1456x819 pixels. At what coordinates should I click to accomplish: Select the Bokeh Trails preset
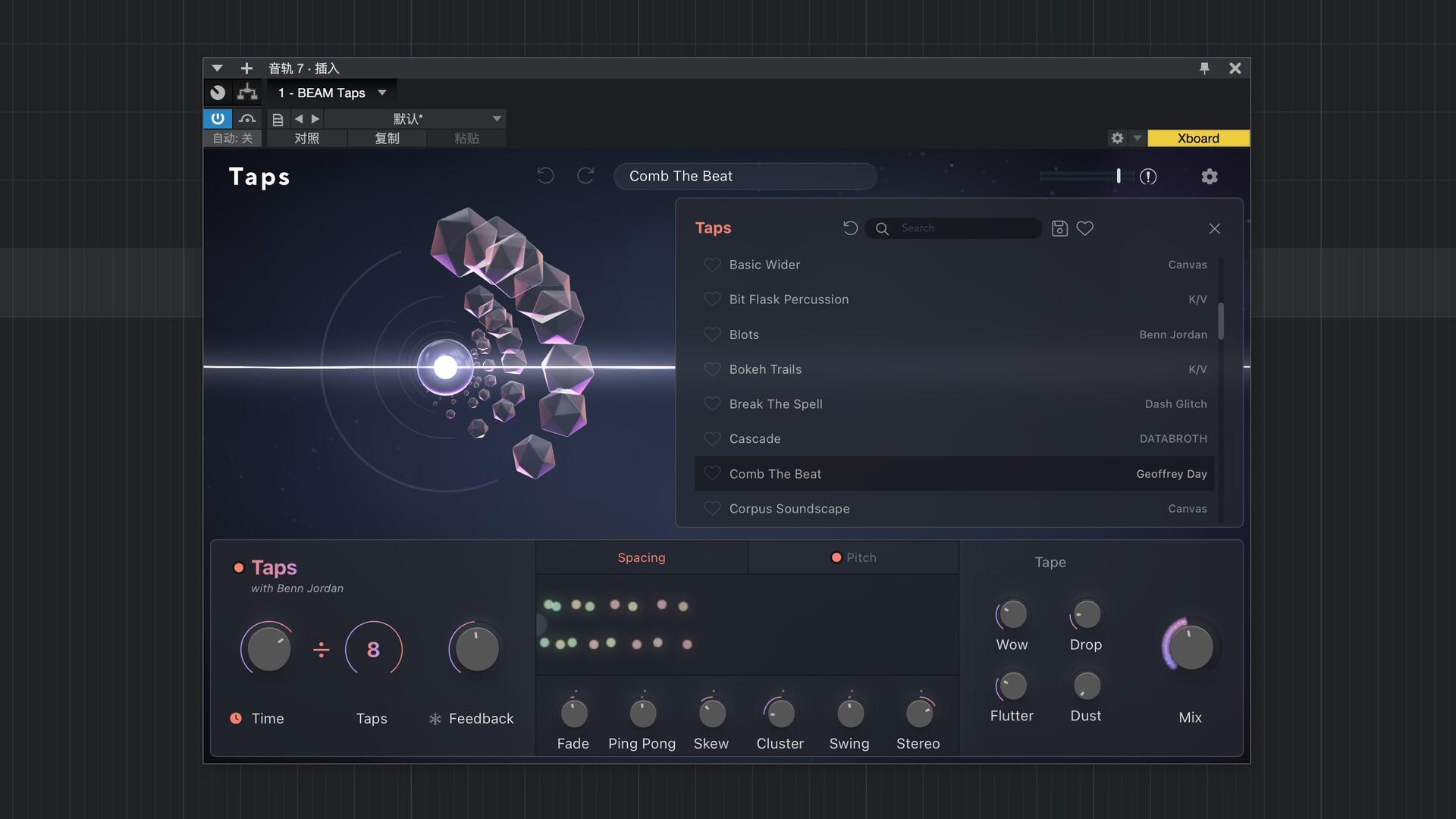point(765,369)
